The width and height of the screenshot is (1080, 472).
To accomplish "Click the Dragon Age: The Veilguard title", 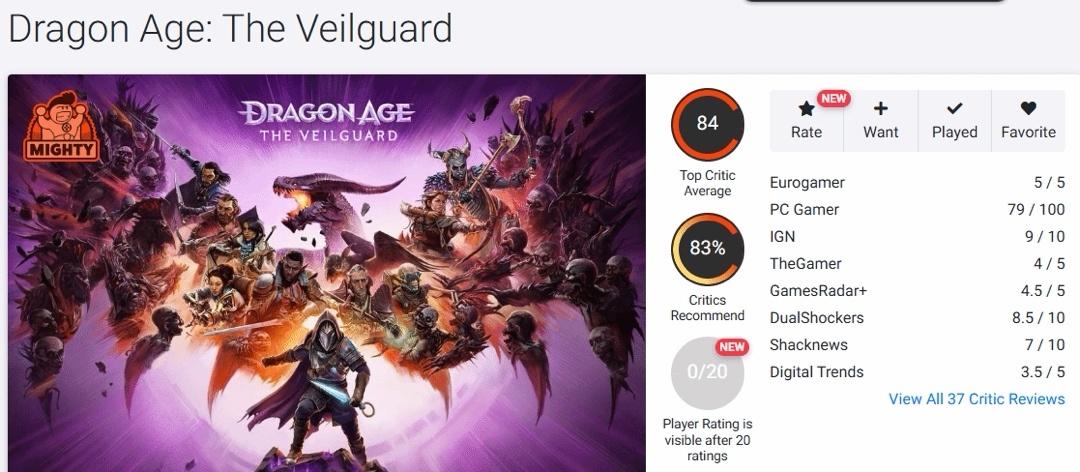I will pos(231,29).
